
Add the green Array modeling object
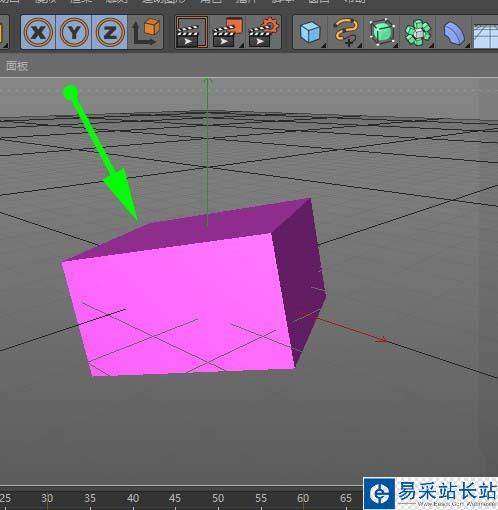[x=418, y=32]
